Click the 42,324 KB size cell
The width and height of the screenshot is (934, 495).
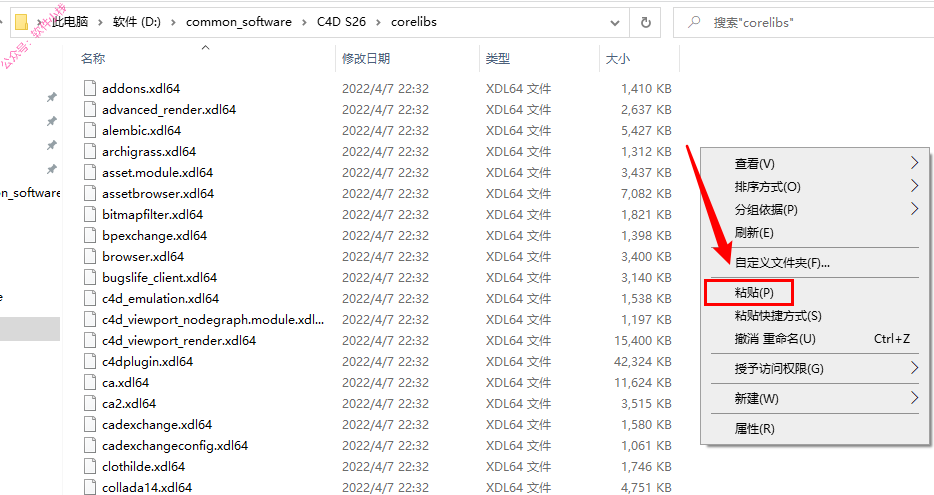coord(643,361)
